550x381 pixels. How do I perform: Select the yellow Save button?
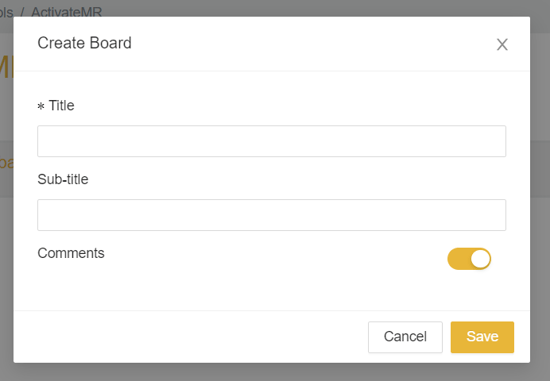pyautogui.click(x=482, y=337)
